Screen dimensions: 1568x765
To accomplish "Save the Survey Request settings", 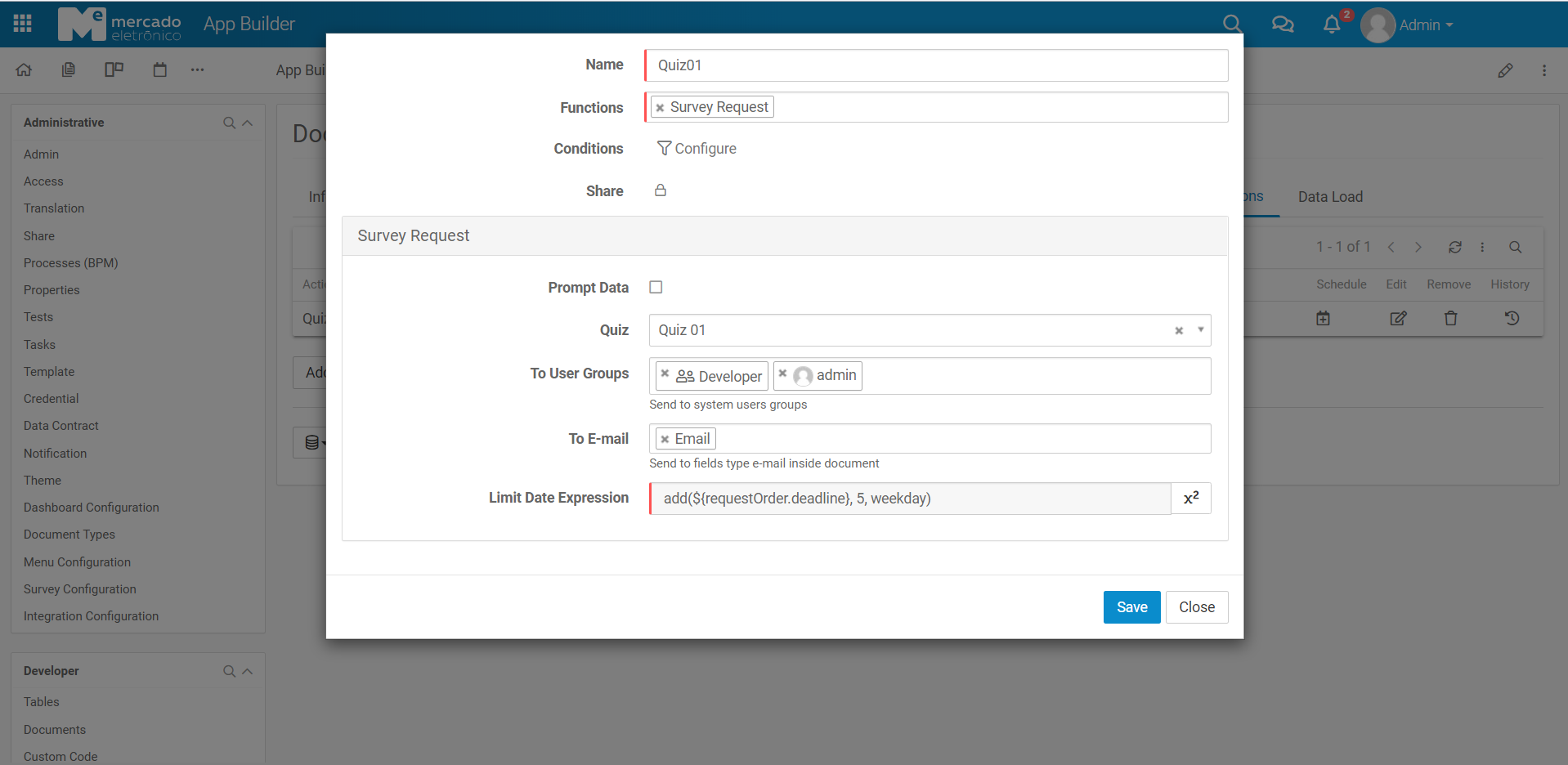I will point(1131,607).
